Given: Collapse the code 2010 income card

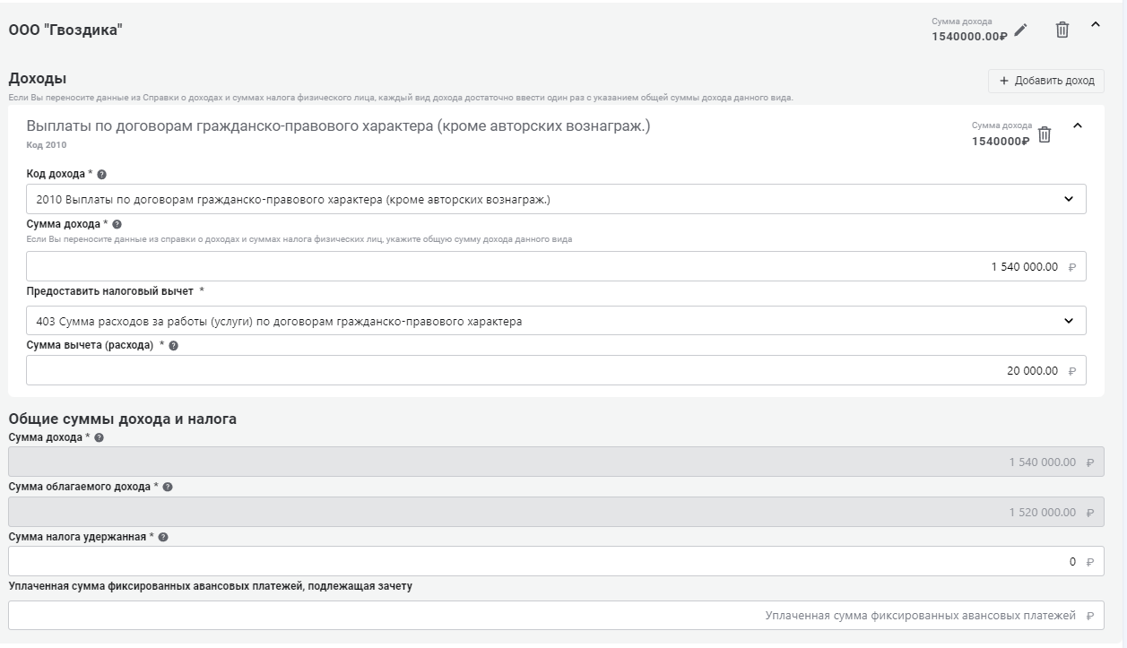Looking at the screenshot, I should click(x=1077, y=126).
